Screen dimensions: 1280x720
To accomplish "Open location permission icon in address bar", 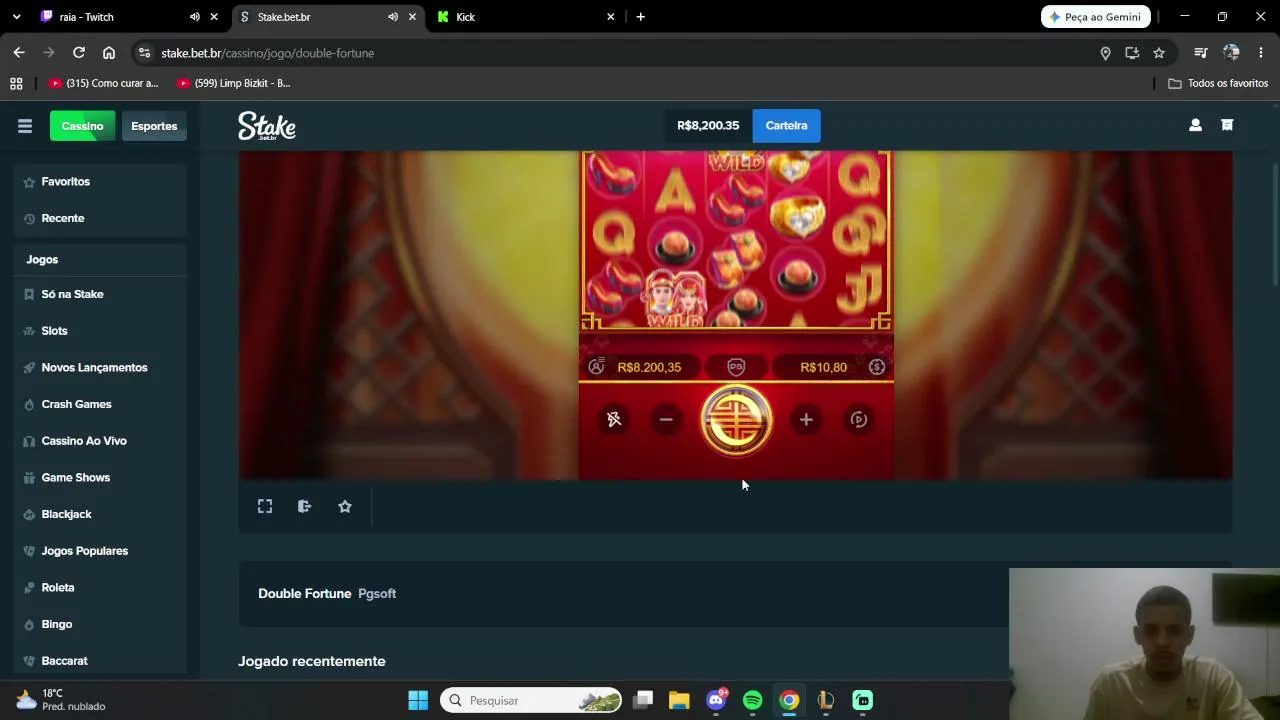I will pos(1105,53).
